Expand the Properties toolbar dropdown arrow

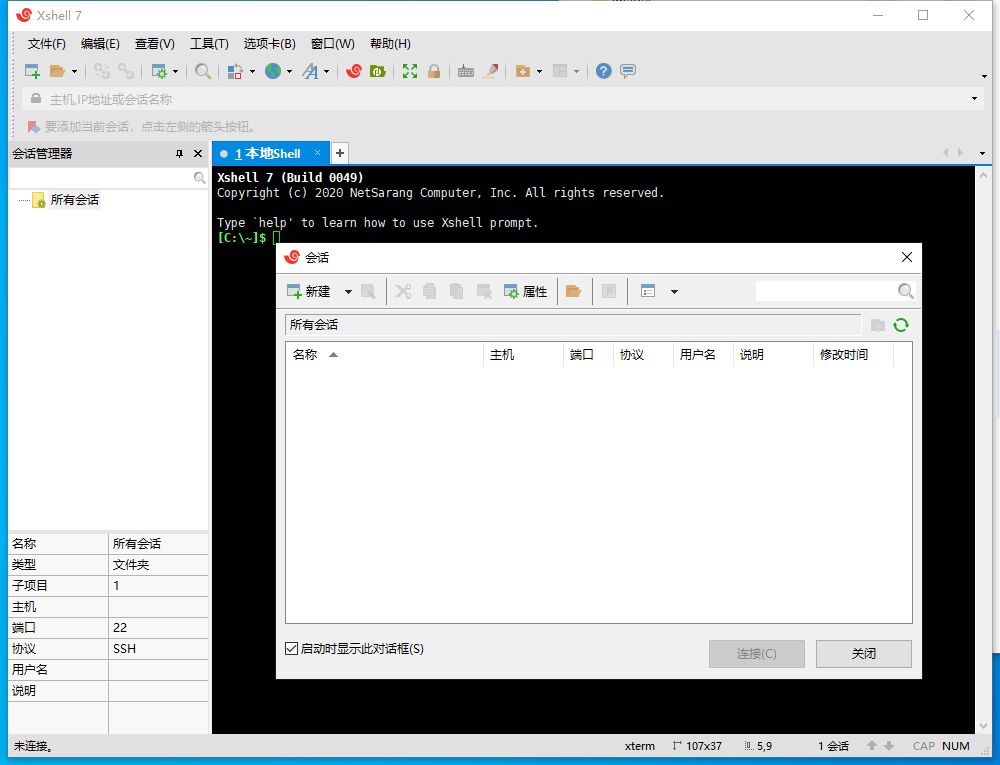click(x=175, y=71)
